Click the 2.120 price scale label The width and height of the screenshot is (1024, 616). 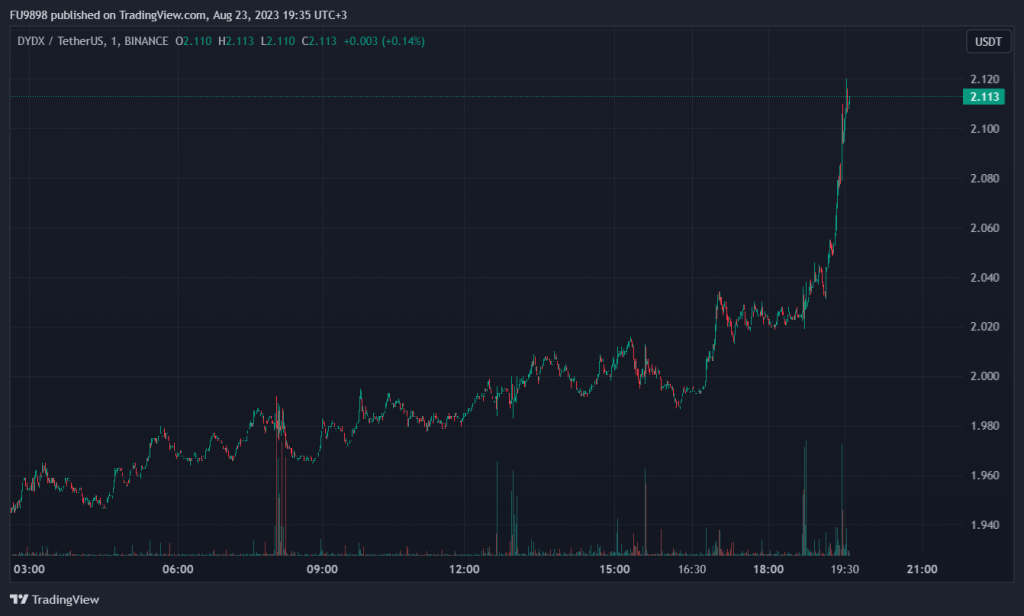click(x=984, y=79)
